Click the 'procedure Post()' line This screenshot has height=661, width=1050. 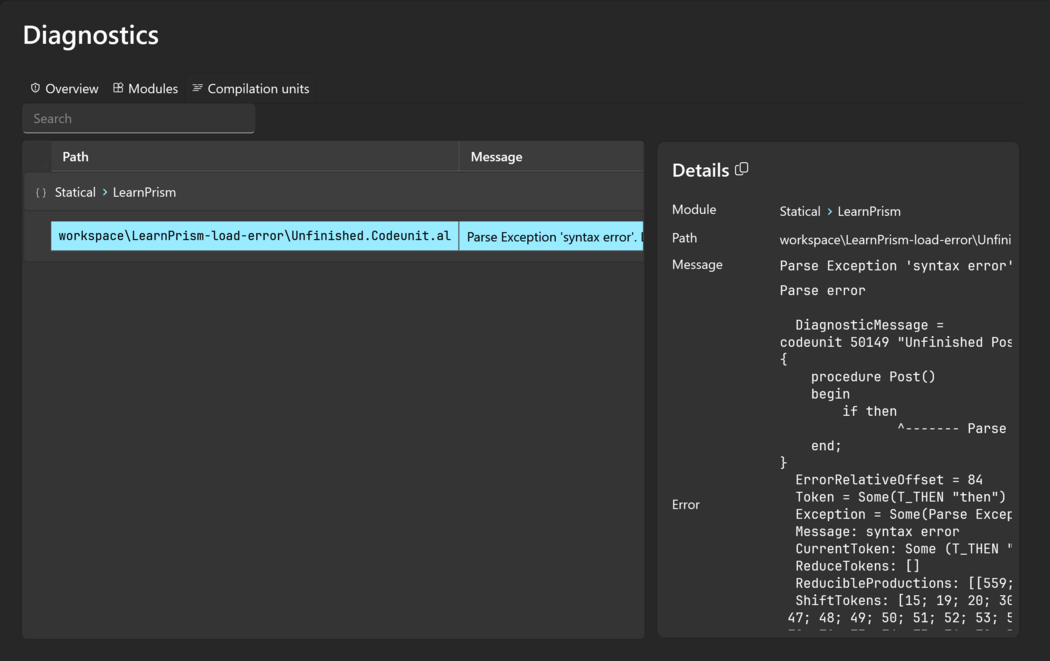(x=873, y=377)
